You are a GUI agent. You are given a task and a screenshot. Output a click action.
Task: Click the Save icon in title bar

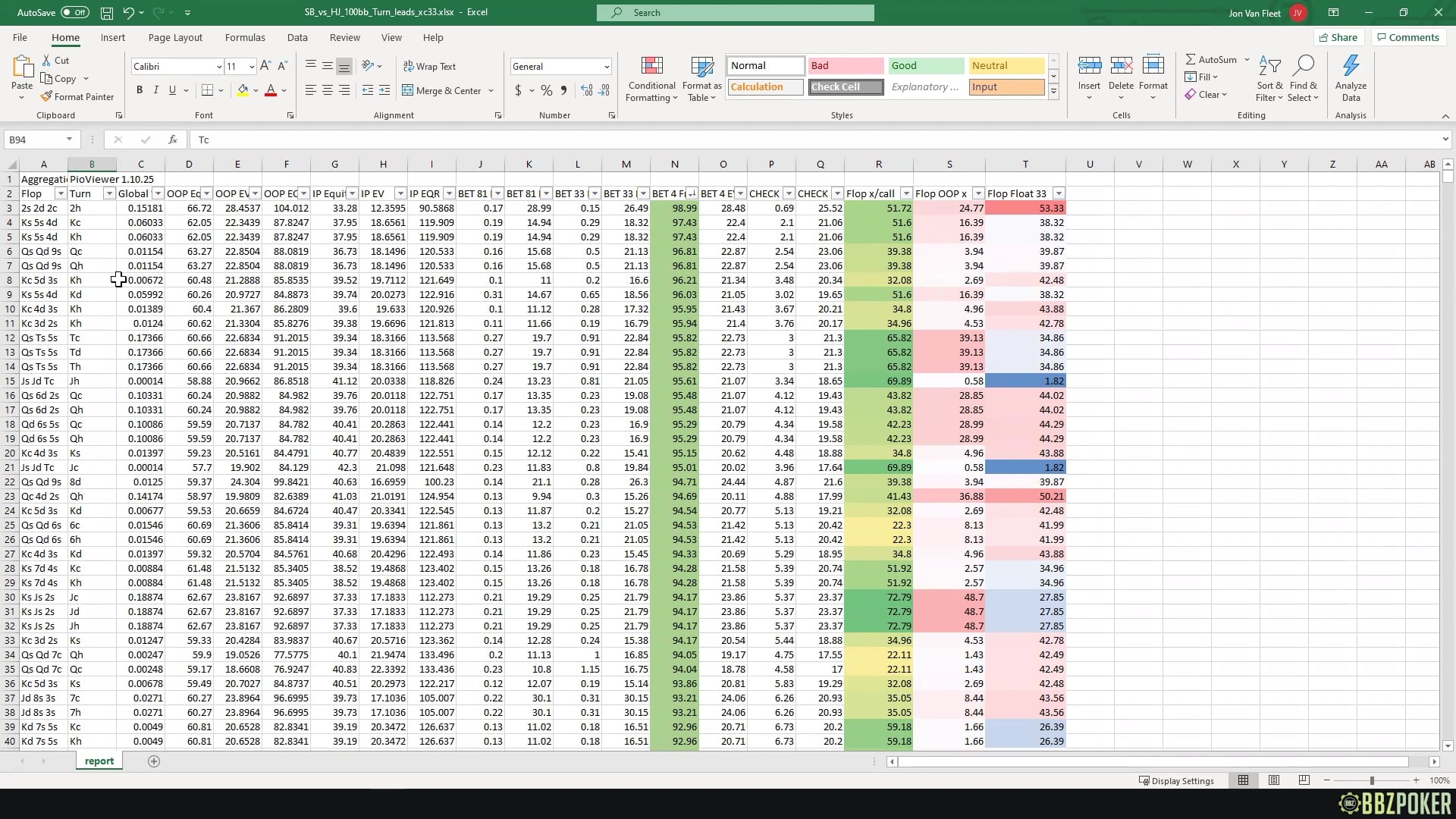coord(107,13)
